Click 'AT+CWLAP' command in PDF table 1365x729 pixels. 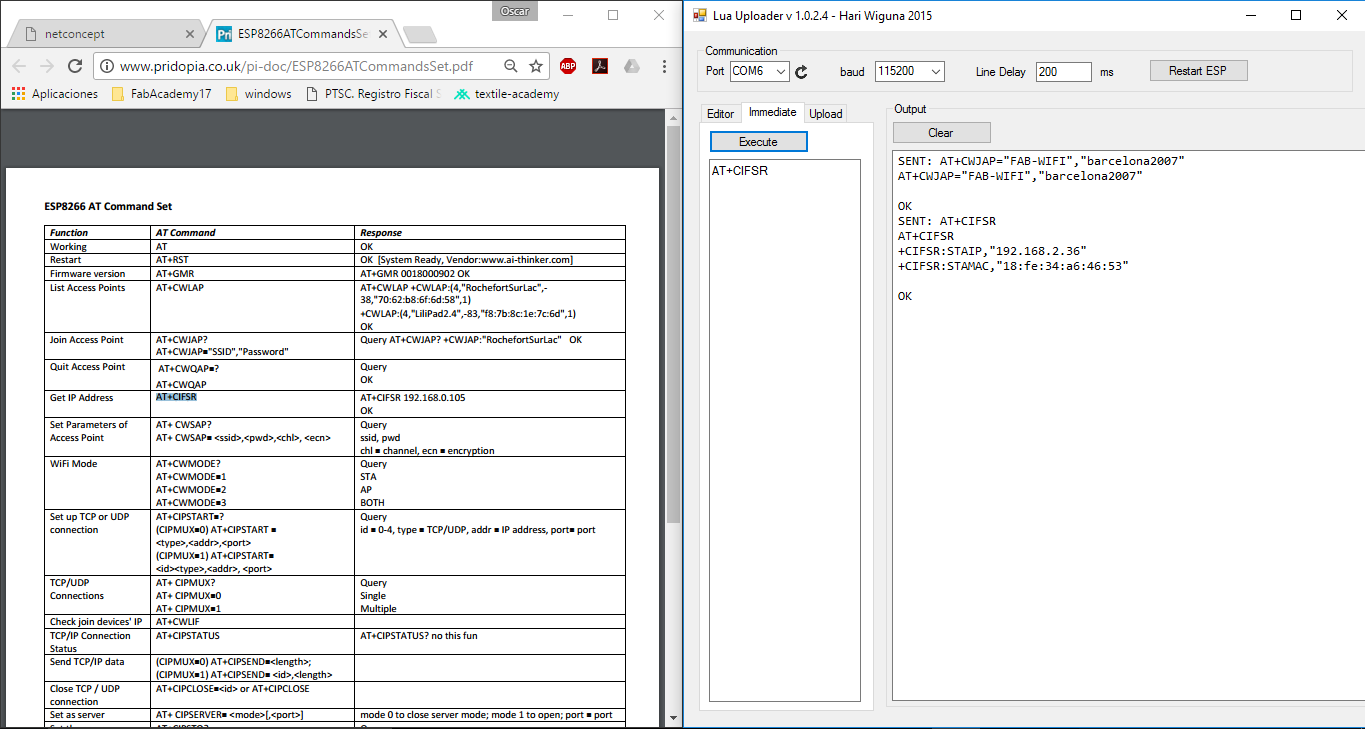tap(180, 287)
